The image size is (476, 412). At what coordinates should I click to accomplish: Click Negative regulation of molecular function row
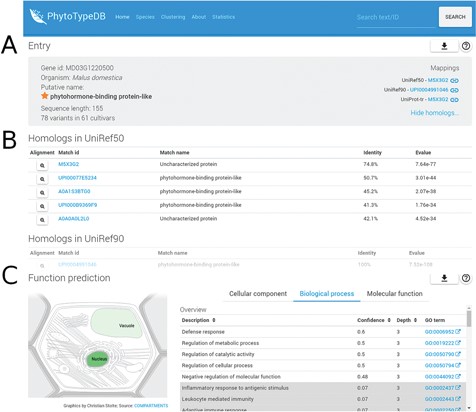pos(322,377)
